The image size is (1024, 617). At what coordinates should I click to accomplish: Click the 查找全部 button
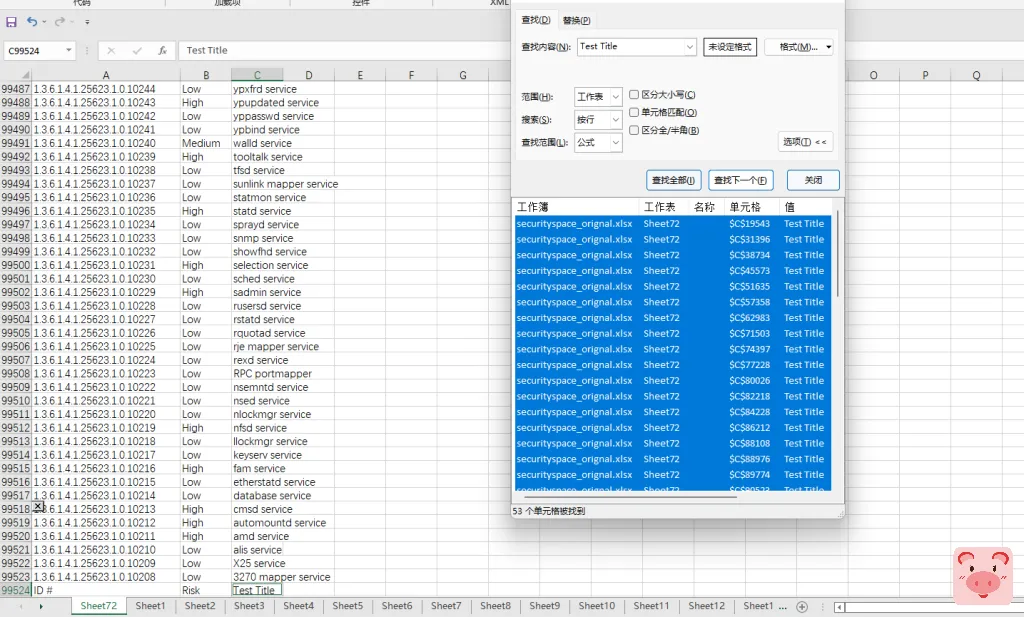[x=673, y=180]
